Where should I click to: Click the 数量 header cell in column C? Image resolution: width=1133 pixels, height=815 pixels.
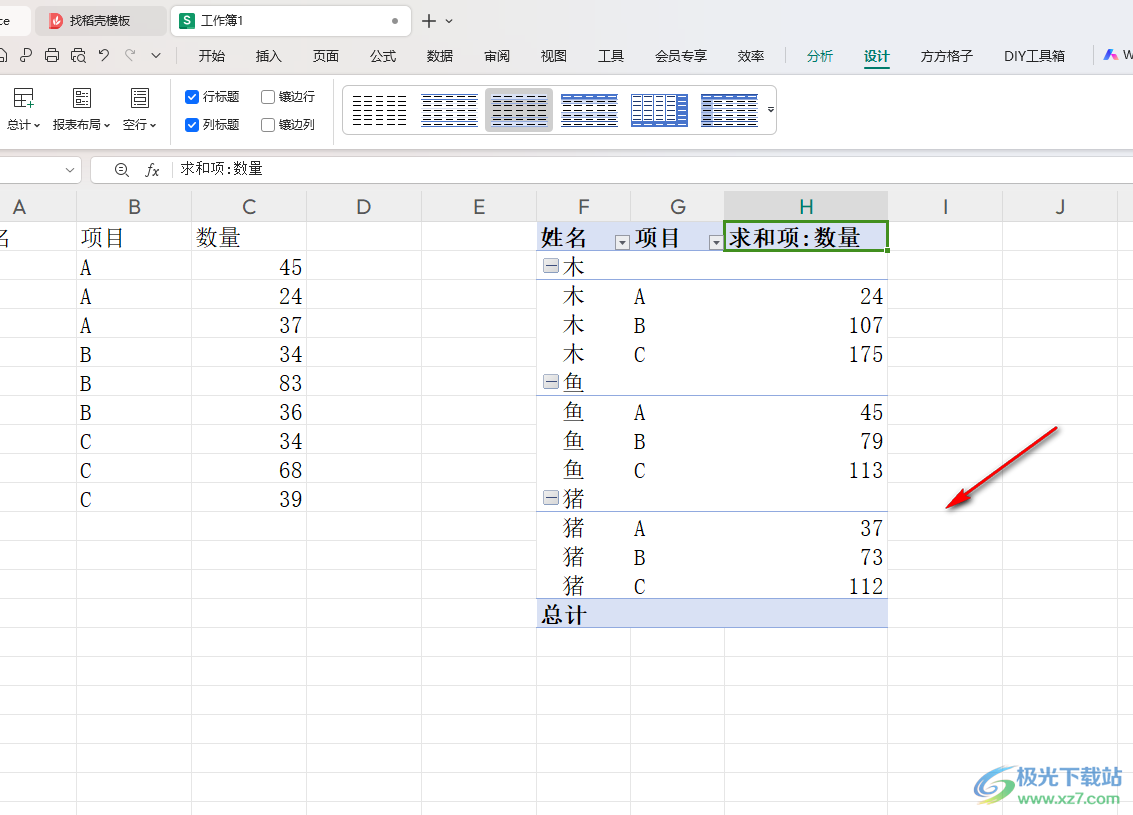(249, 236)
